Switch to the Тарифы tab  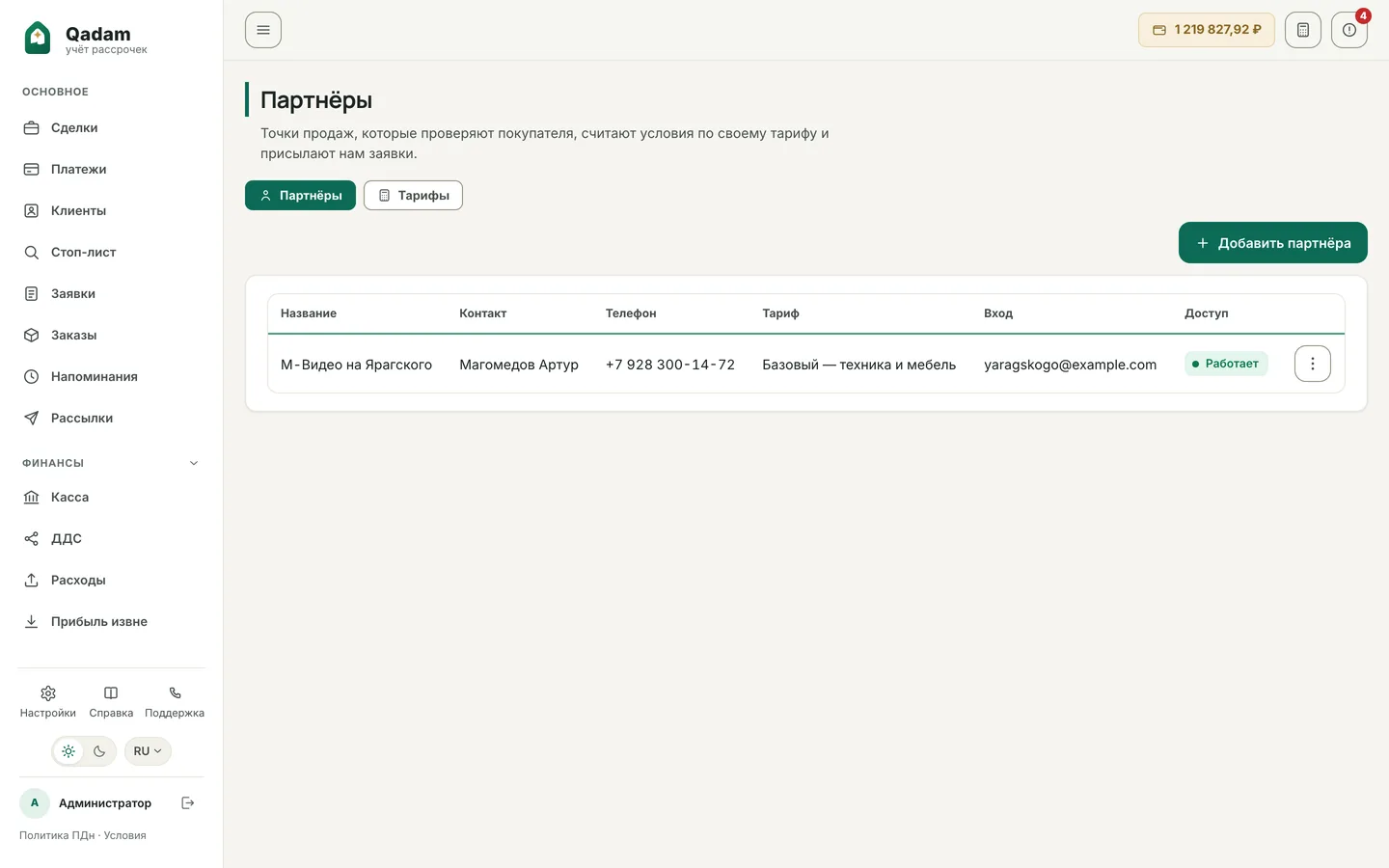[x=413, y=196]
